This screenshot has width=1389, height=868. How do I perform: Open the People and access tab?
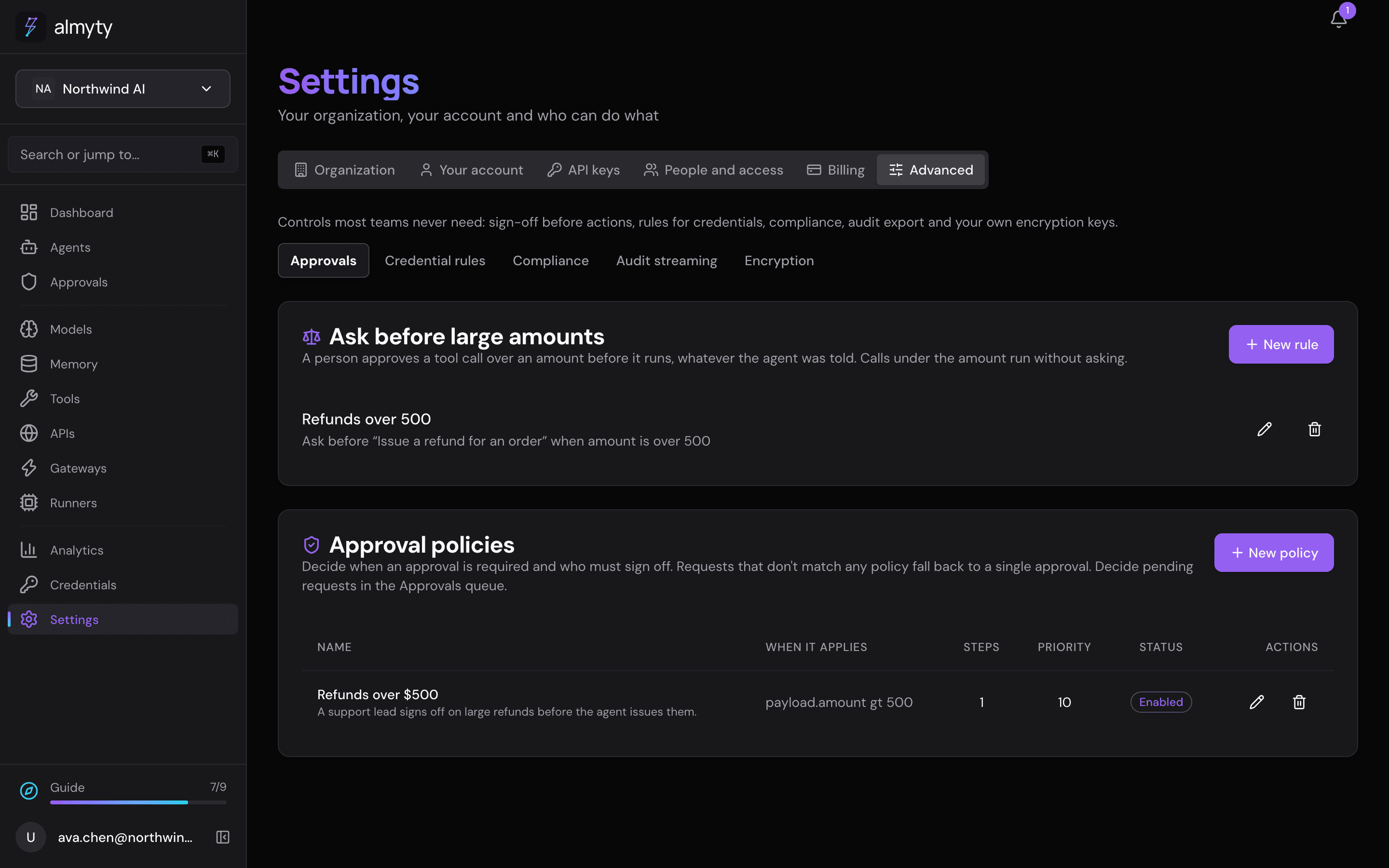[x=713, y=170]
